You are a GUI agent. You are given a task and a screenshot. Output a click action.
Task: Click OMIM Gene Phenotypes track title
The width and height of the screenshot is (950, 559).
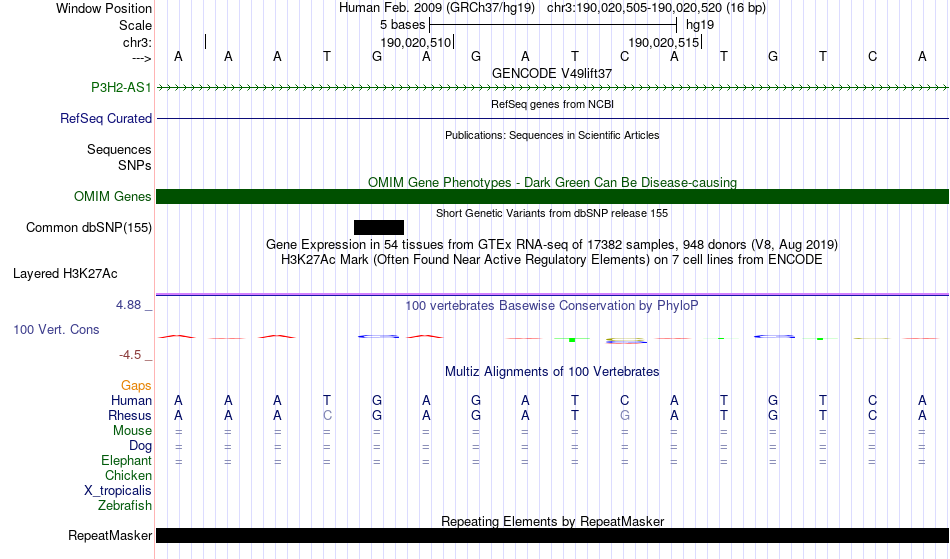click(553, 182)
